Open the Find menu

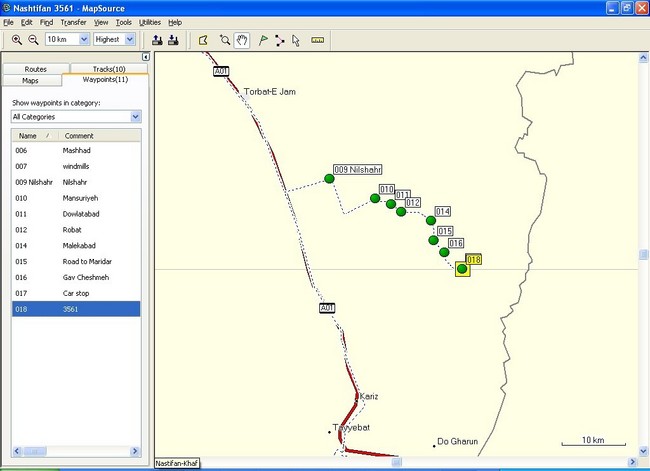point(46,22)
